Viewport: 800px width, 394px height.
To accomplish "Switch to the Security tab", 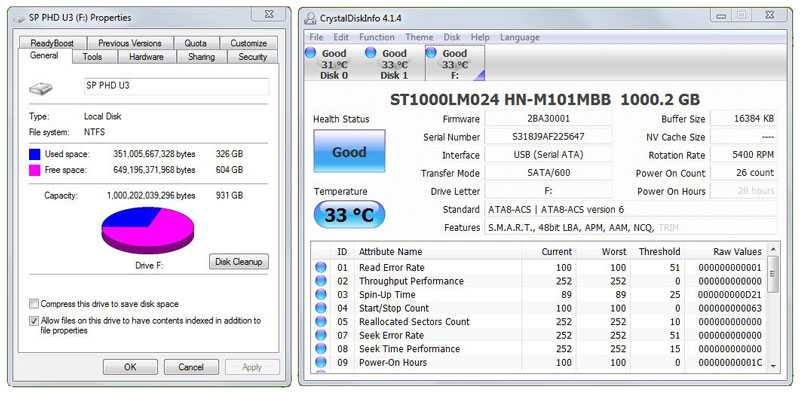I will (x=253, y=57).
